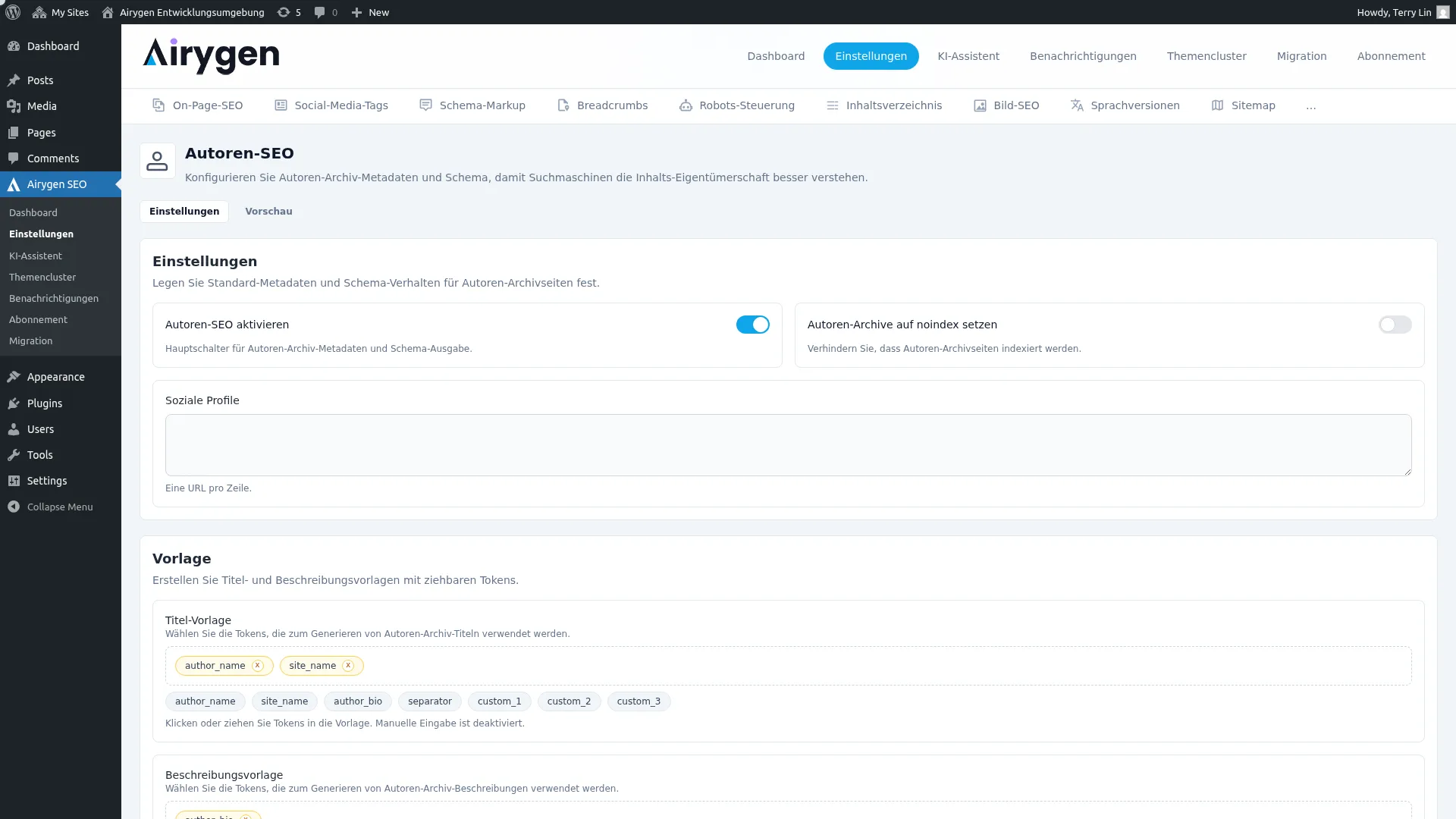The height and width of the screenshot is (819, 1456).
Task: Open Tools in sidebar
Action: tap(61, 455)
